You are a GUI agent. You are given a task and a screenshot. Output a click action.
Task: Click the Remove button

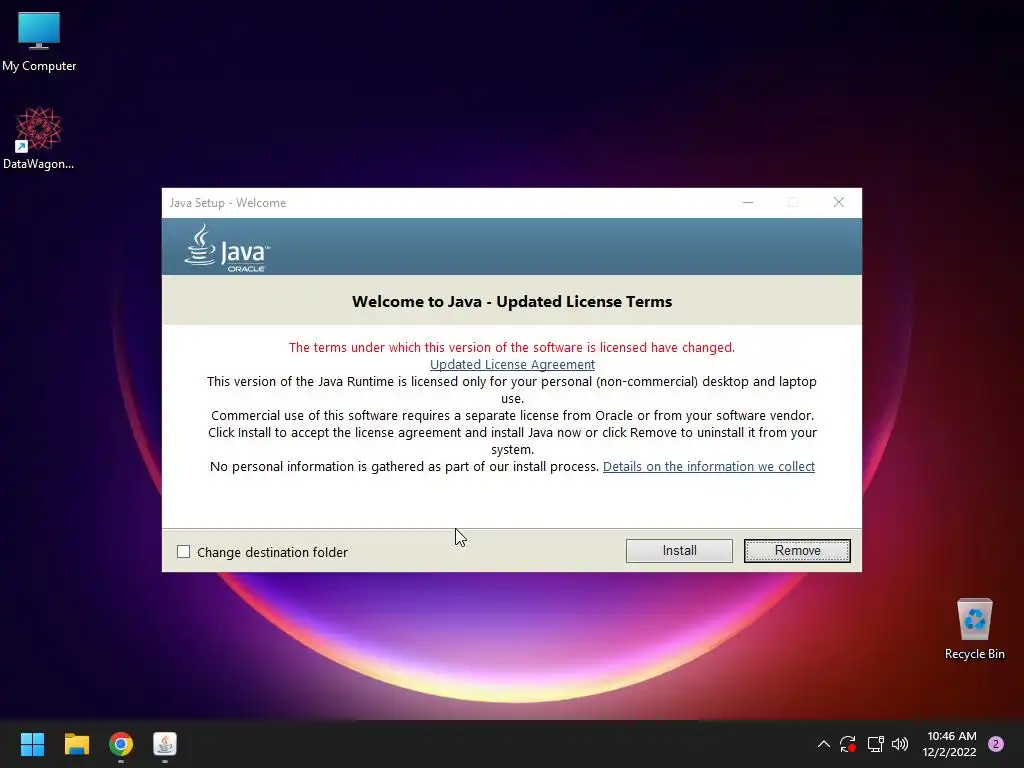coord(797,551)
